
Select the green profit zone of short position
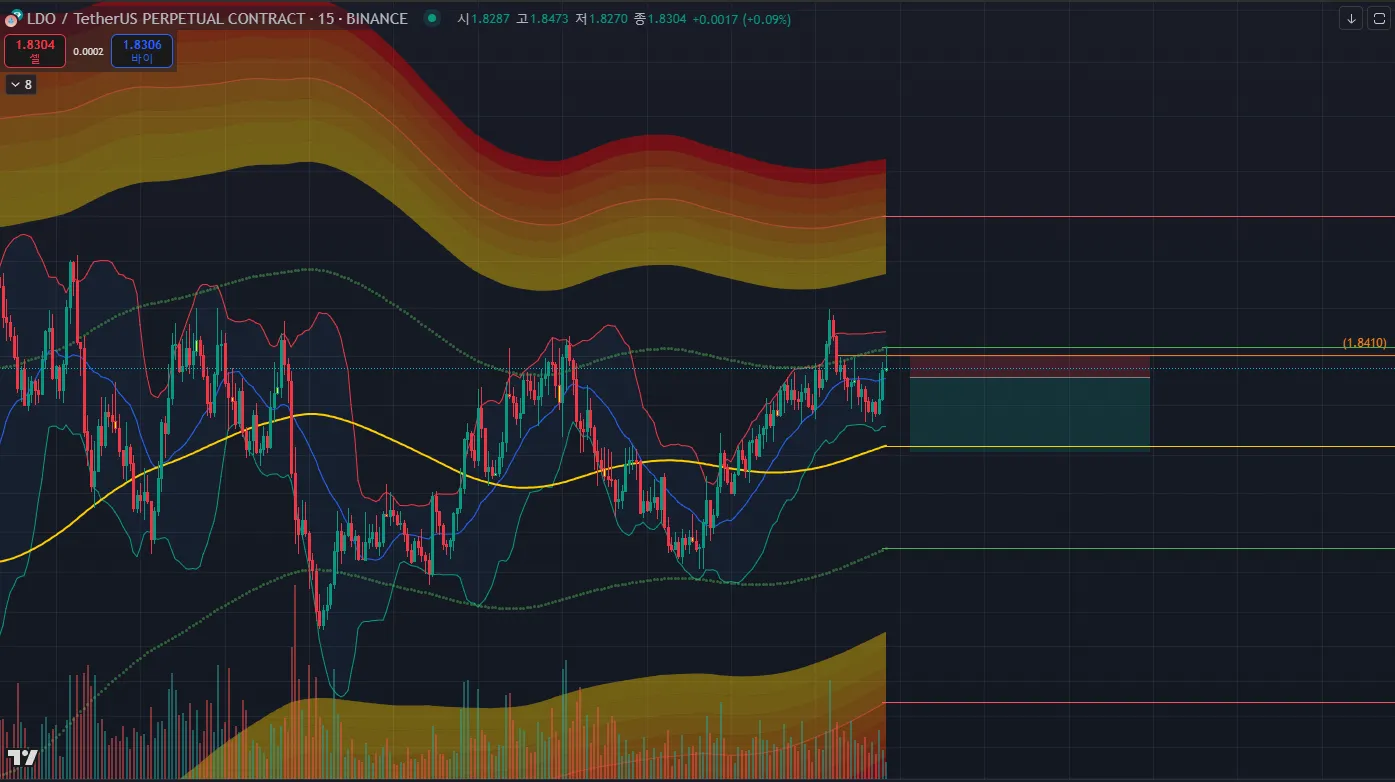[x=1030, y=414]
